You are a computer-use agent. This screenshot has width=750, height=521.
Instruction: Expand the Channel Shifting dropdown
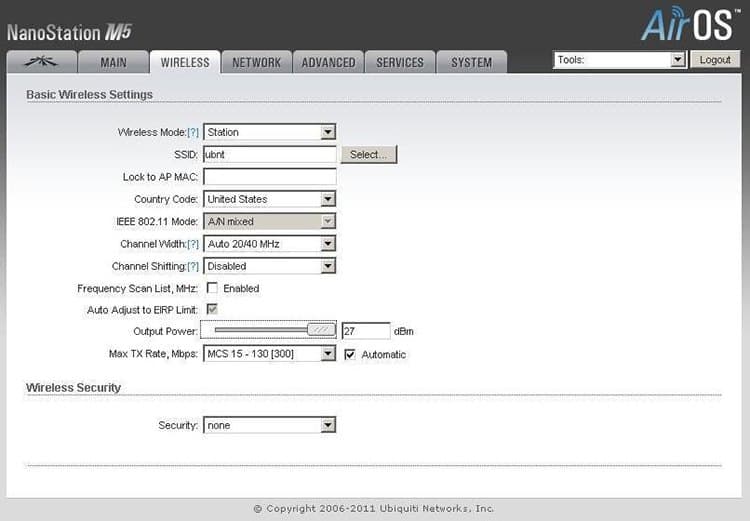tap(270, 266)
